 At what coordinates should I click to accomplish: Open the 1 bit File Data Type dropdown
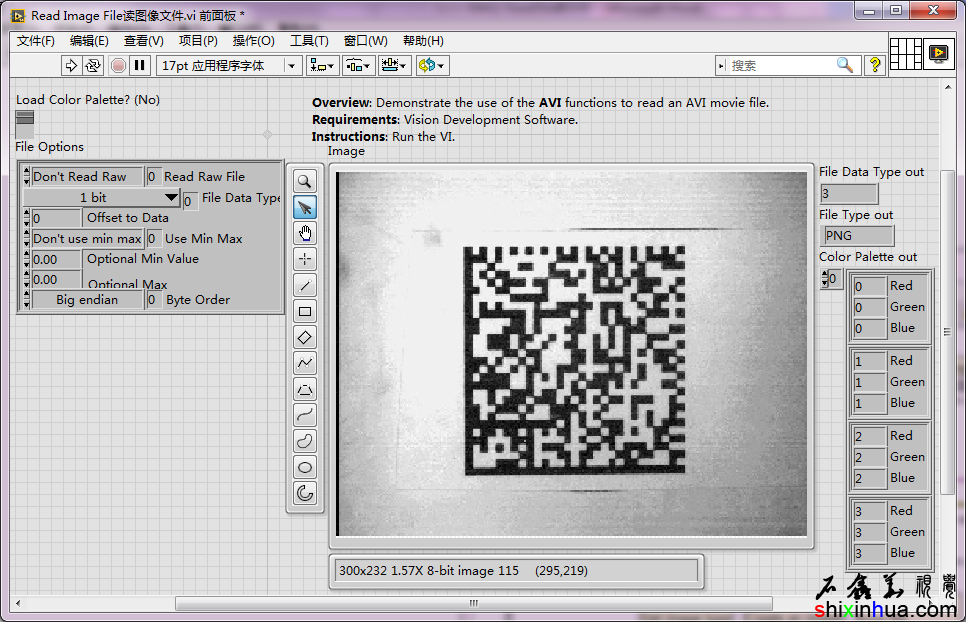(x=102, y=198)
